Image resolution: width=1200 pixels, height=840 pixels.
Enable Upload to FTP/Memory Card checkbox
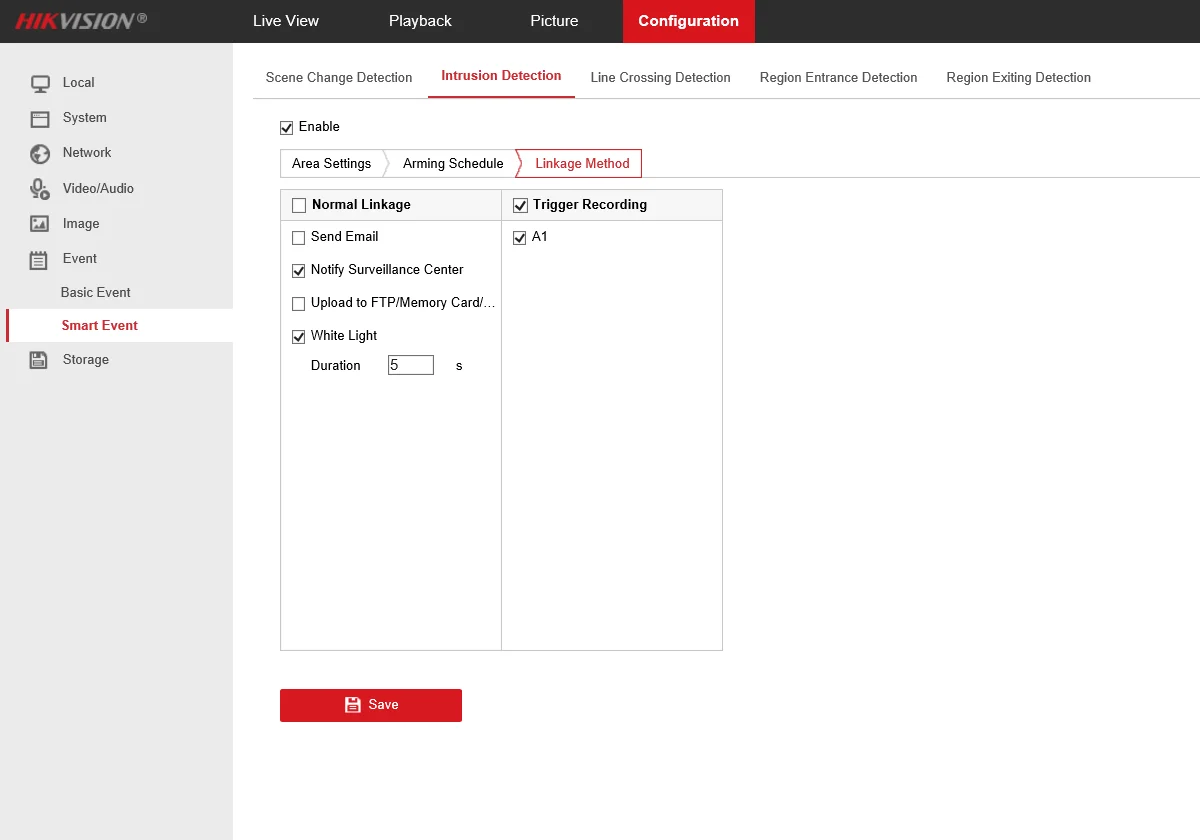[298, 304]
